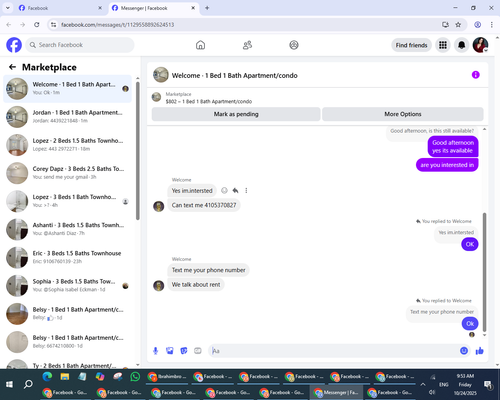React to 'Yes im.intersted' with emoji icon
500x400 pixels.
click(224, 190)
